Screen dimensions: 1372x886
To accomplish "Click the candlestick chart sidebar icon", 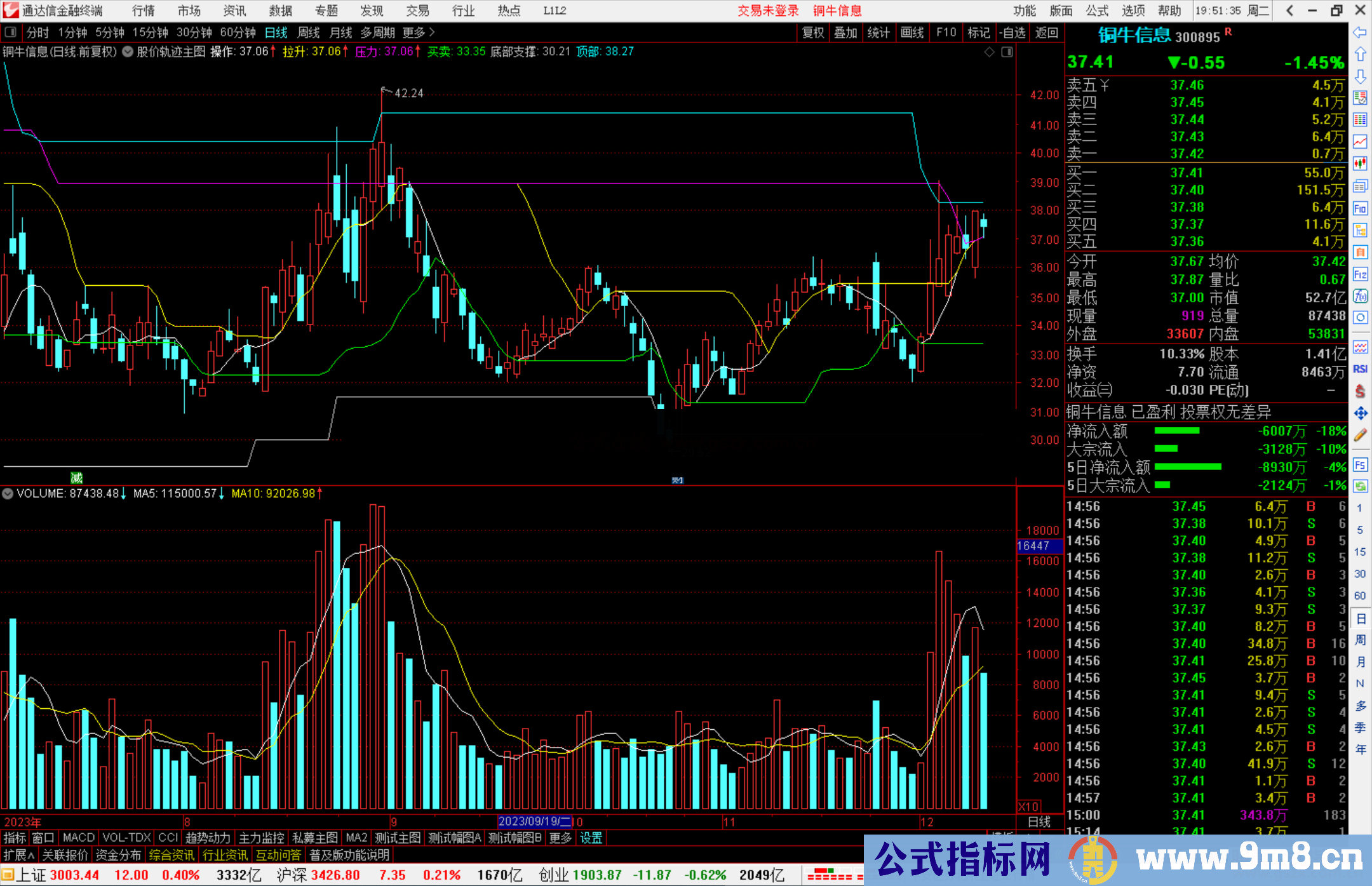I will point(1360,164).
